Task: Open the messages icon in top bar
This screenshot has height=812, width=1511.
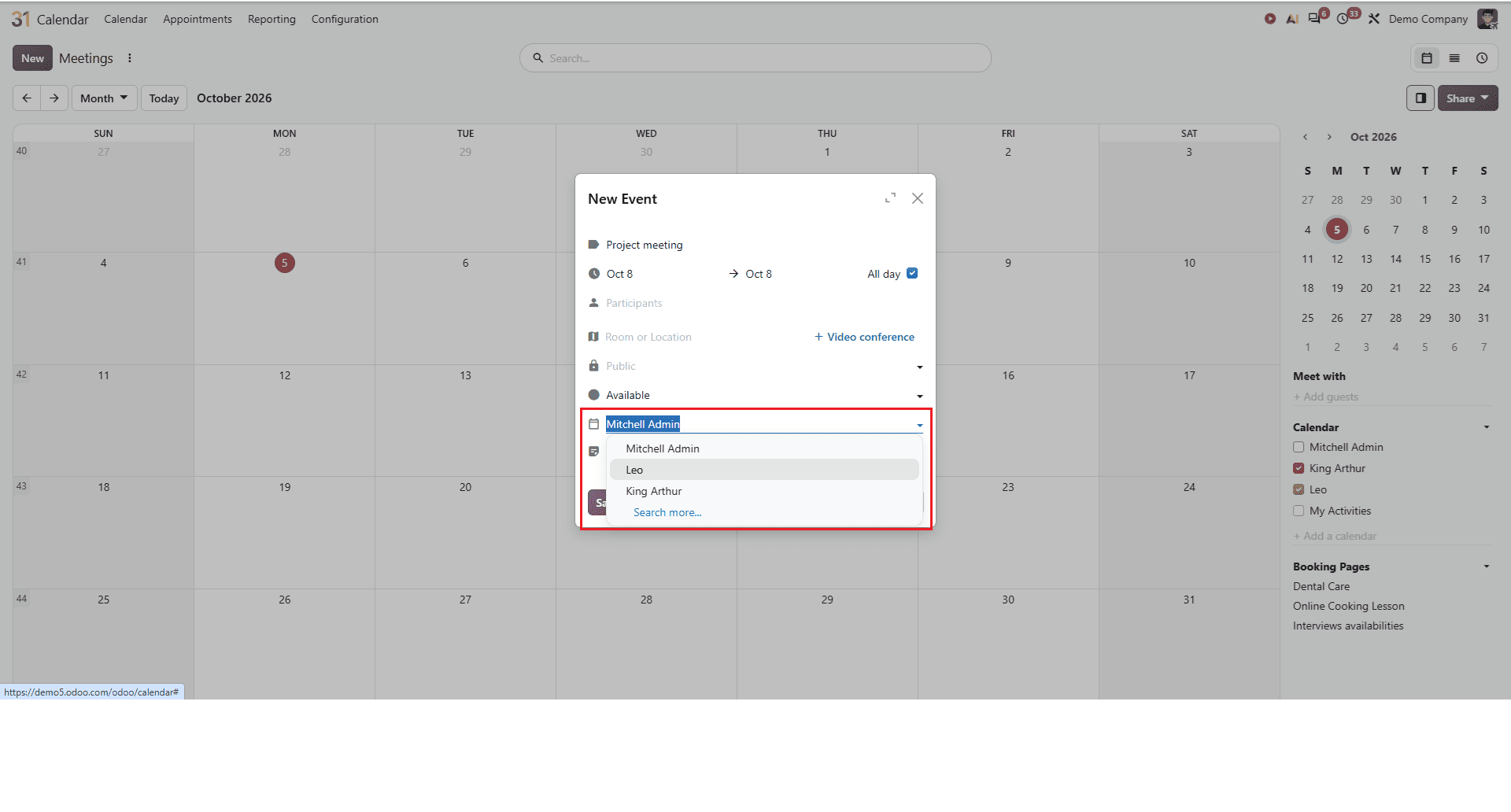Action: pos(1315,19)
